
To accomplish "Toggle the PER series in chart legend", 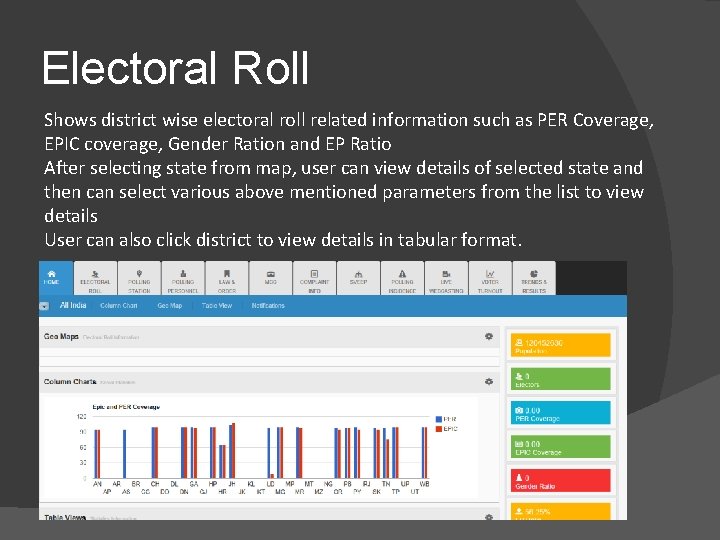I will 446,419.
